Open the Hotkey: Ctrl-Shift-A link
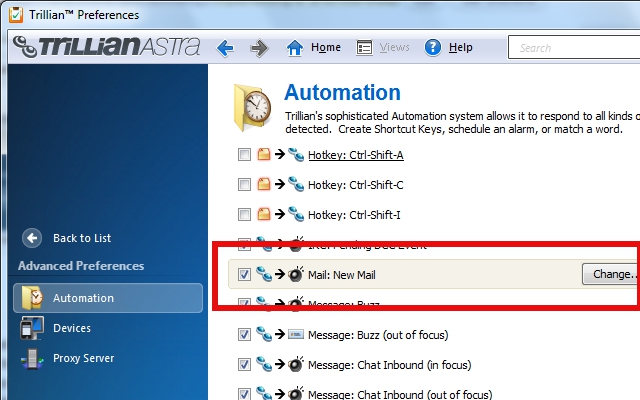The image size is (640, 400). point(356,155)
